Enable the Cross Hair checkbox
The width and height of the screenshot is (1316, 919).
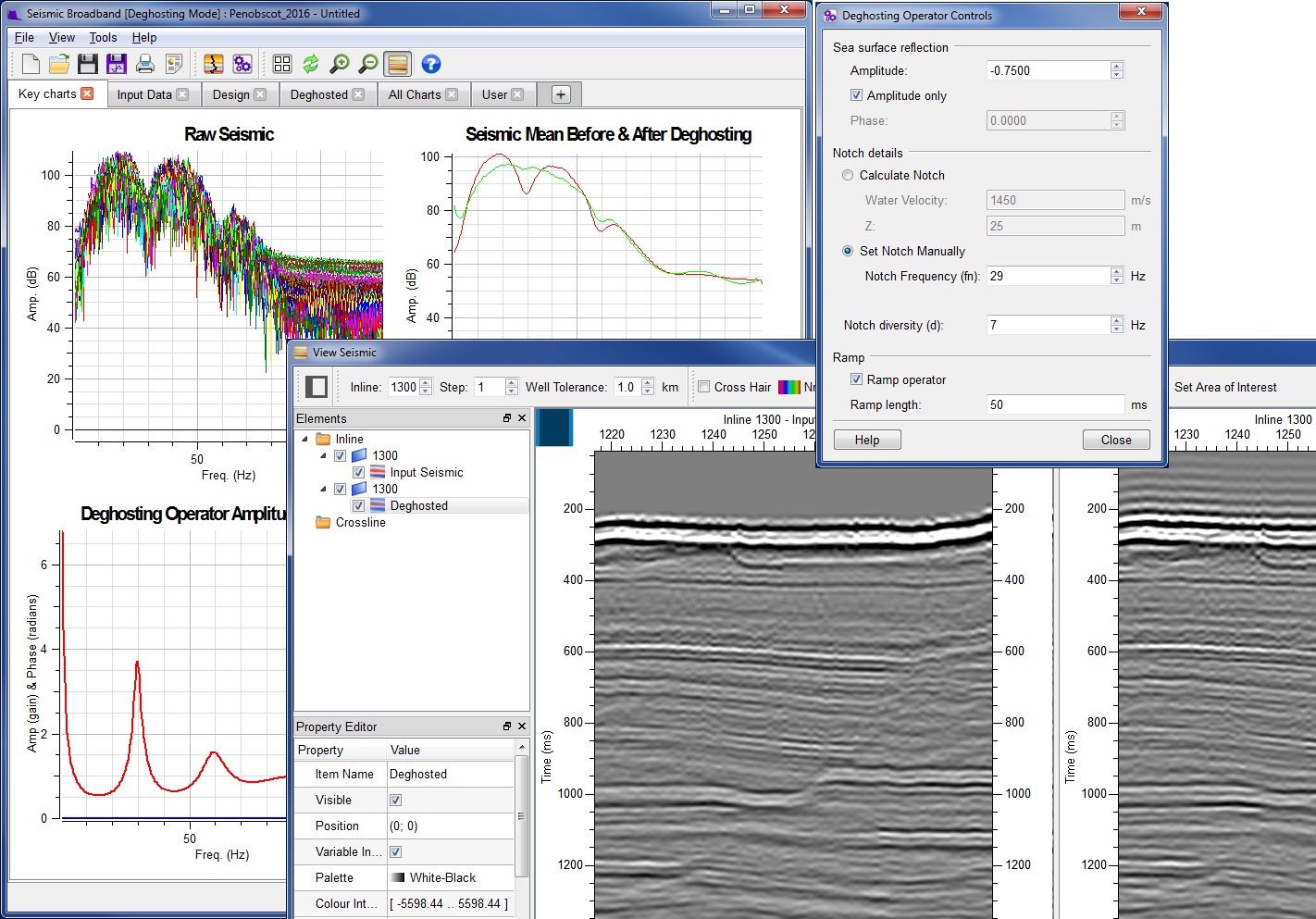tap(704, 387)
